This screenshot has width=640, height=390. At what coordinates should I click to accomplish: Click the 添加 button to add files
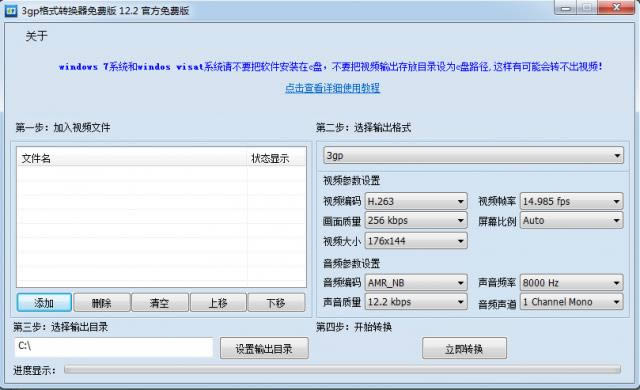point(44,303)
